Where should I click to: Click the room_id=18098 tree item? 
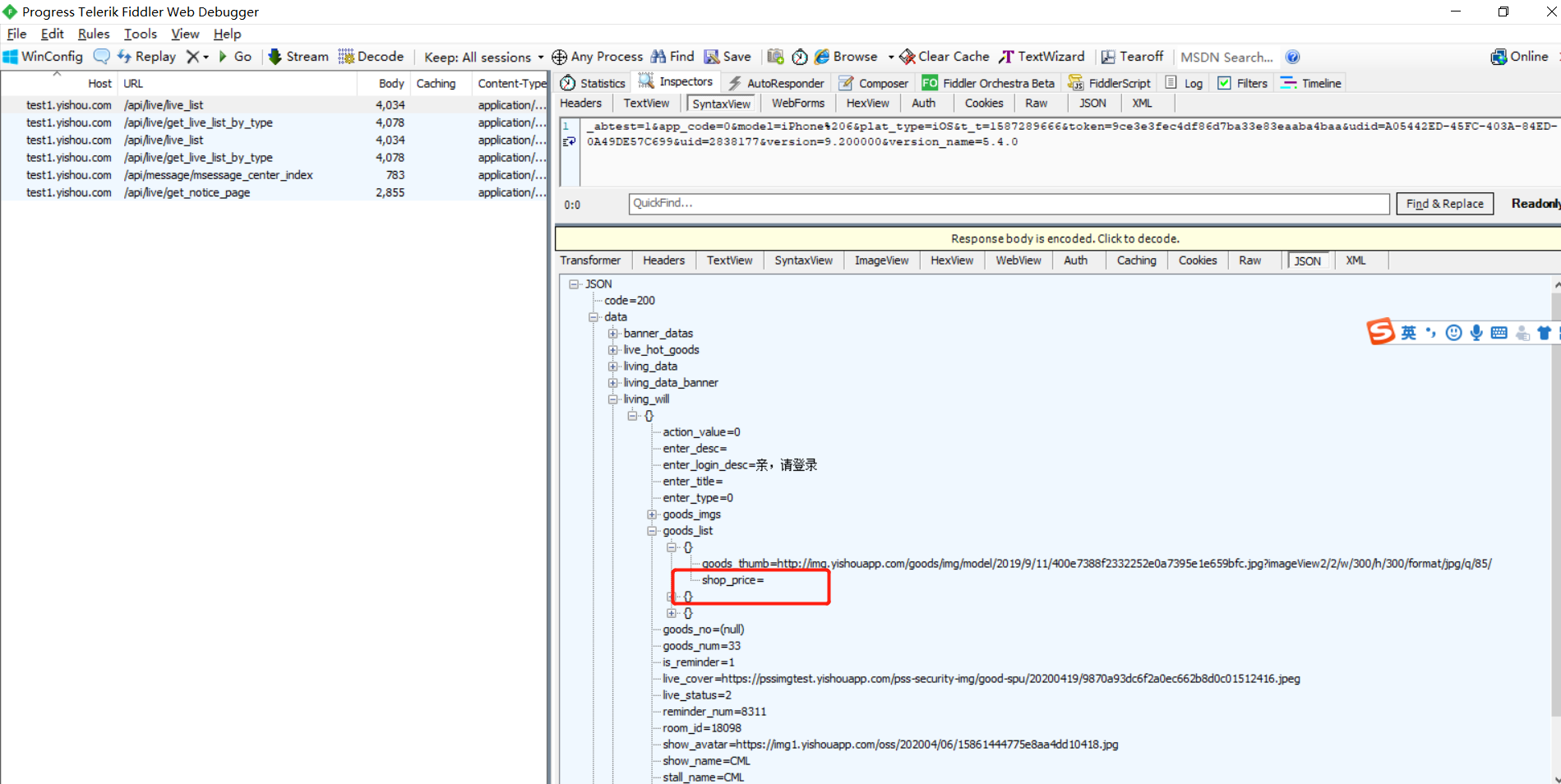tap(702, 728)
